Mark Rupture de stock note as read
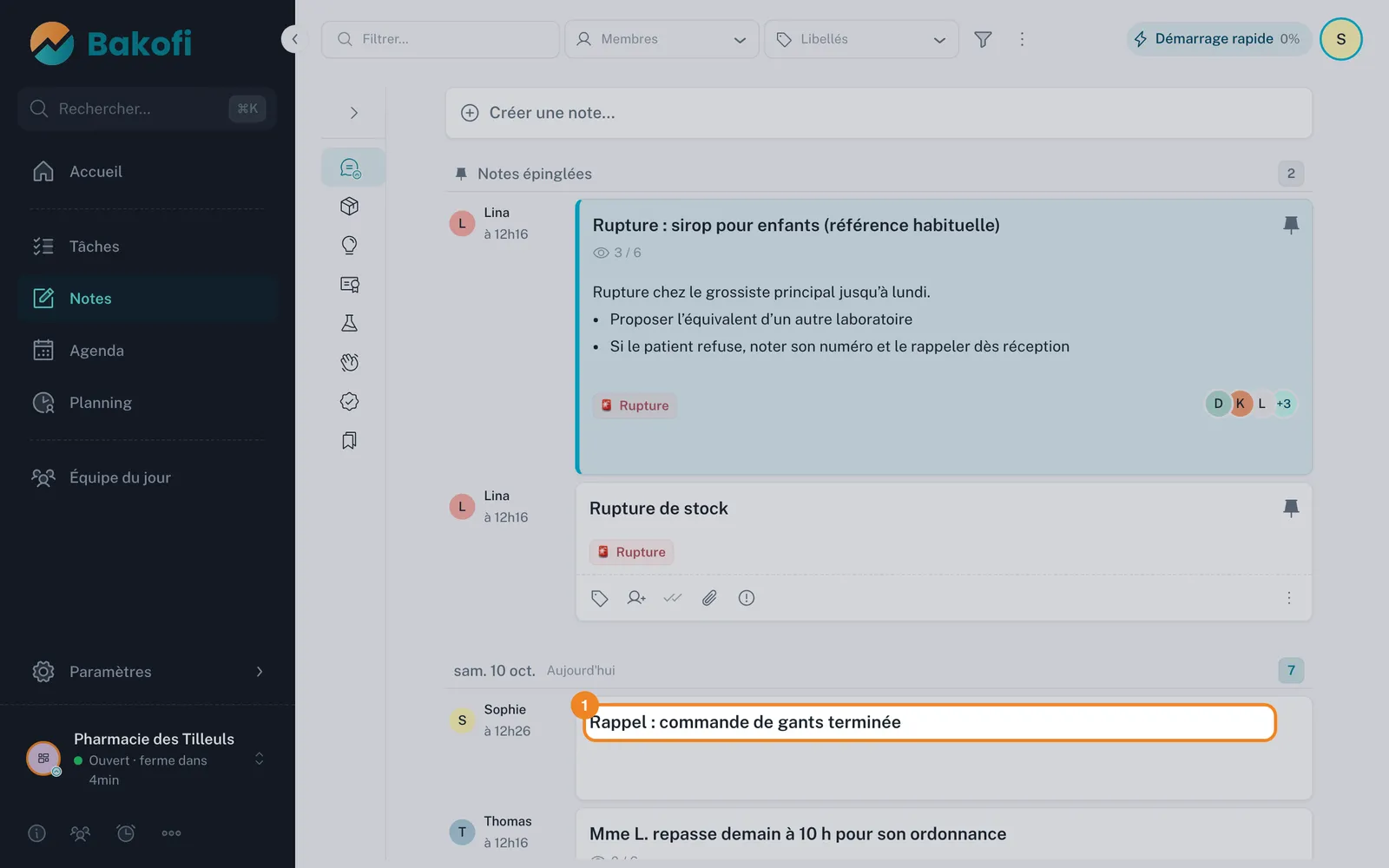The image size is (1389, 868). (x=673, y=598)
